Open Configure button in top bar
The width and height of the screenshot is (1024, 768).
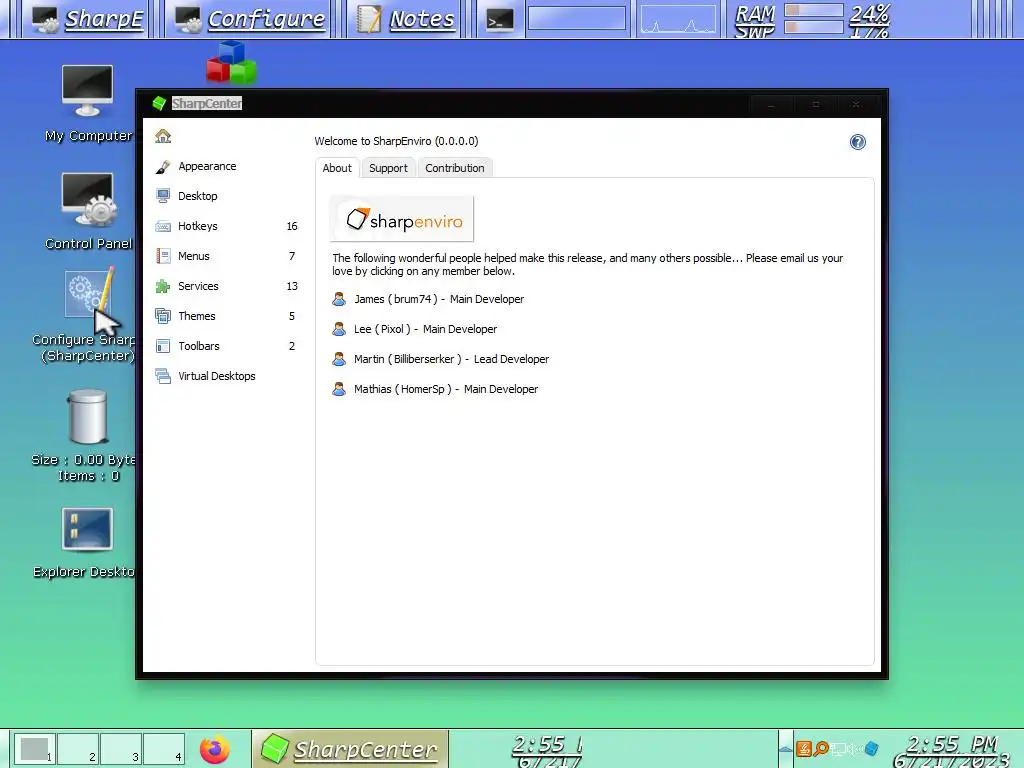[x=249, y=20]
